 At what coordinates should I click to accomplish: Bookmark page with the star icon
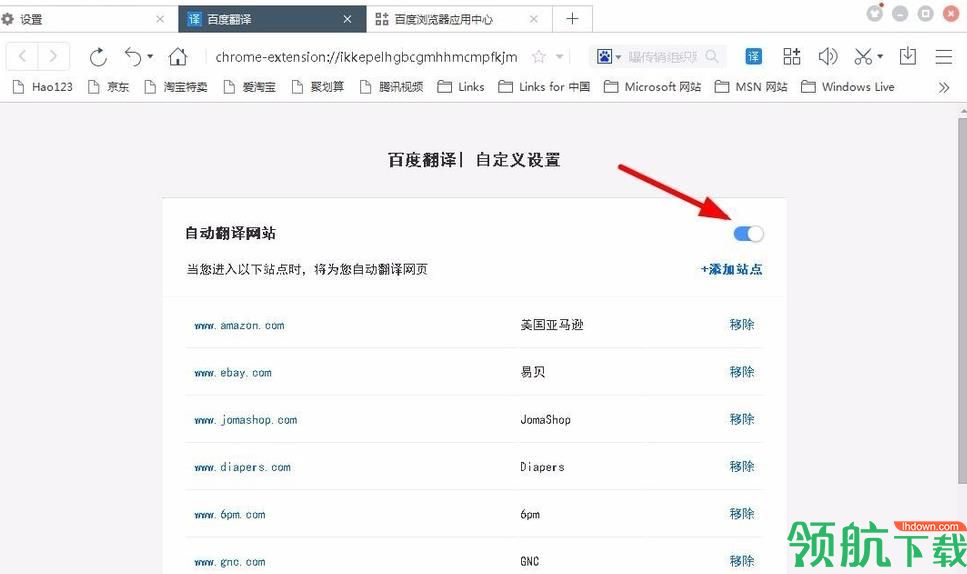pyautogui.click(x=538, y=57)
